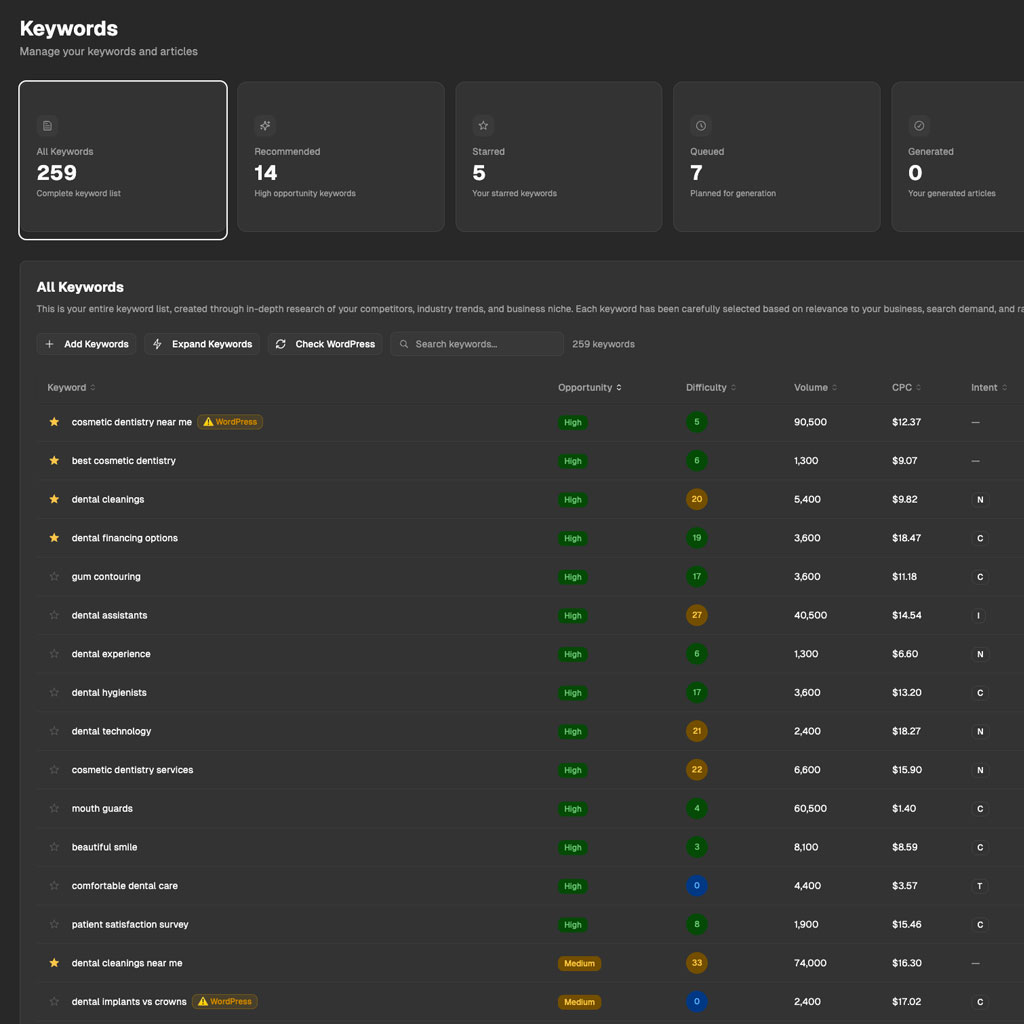Star the gum contouring keyword
1024x1024 pixels.
[x=54, y=576]
